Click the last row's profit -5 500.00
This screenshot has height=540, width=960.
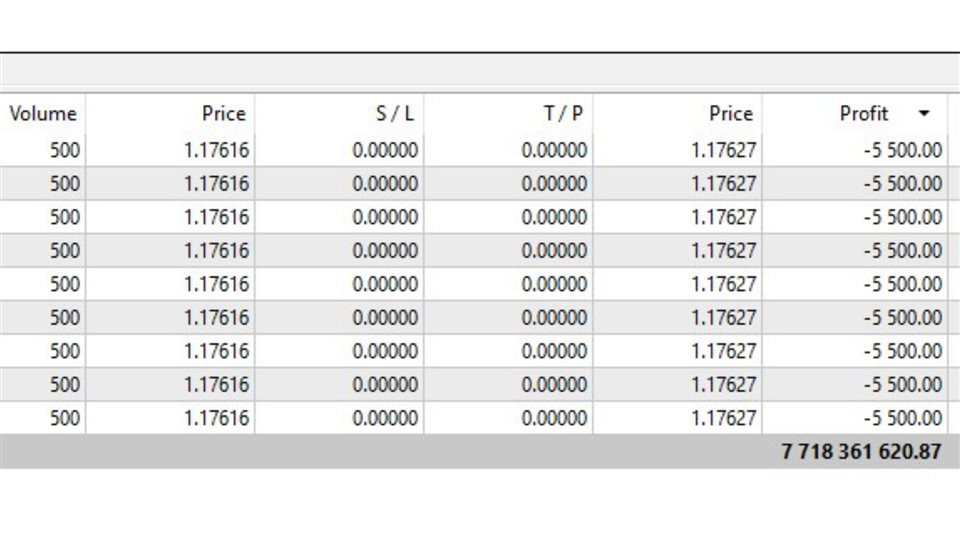902,418
